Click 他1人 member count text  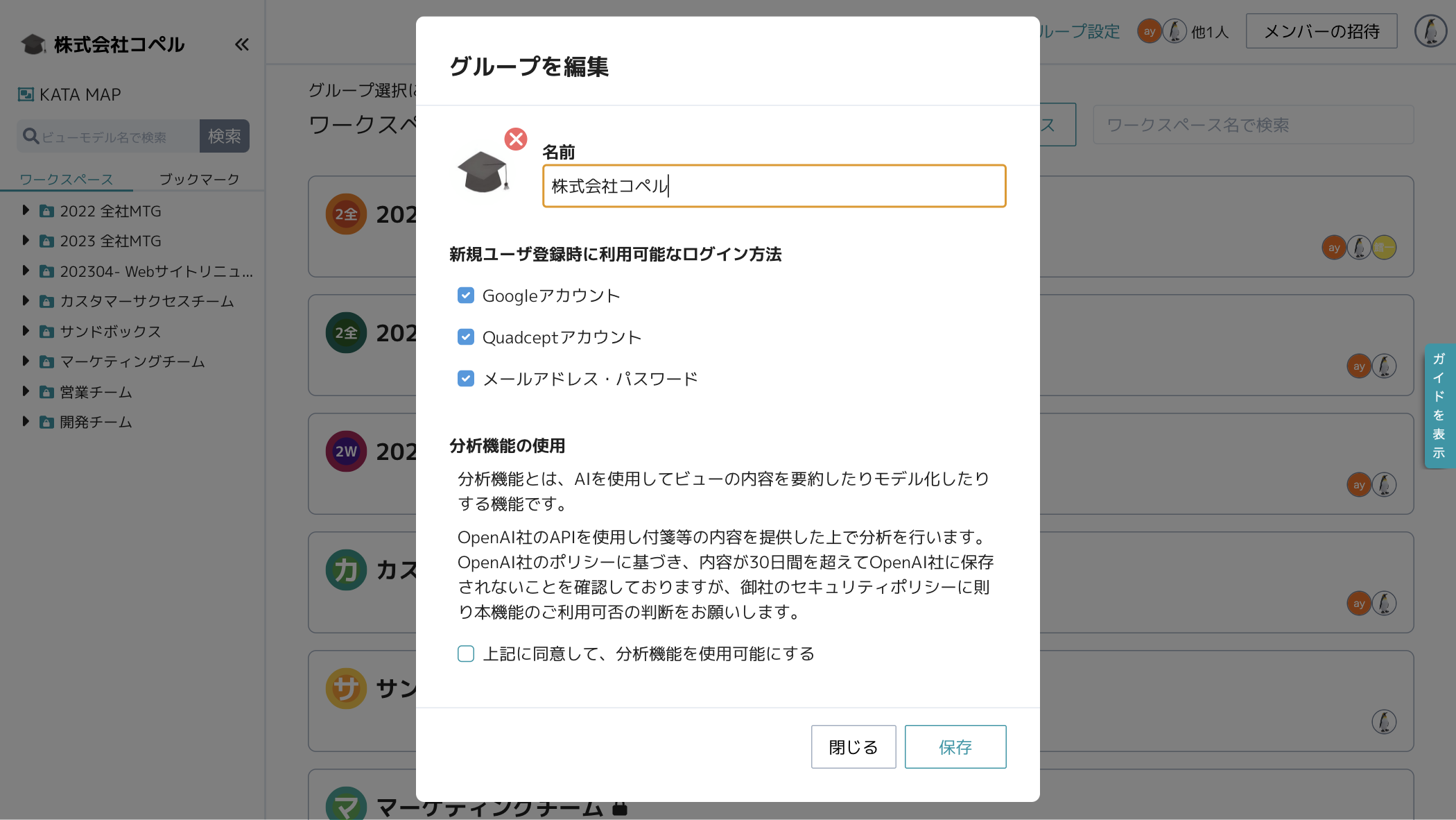click(x=1209, y=32)
